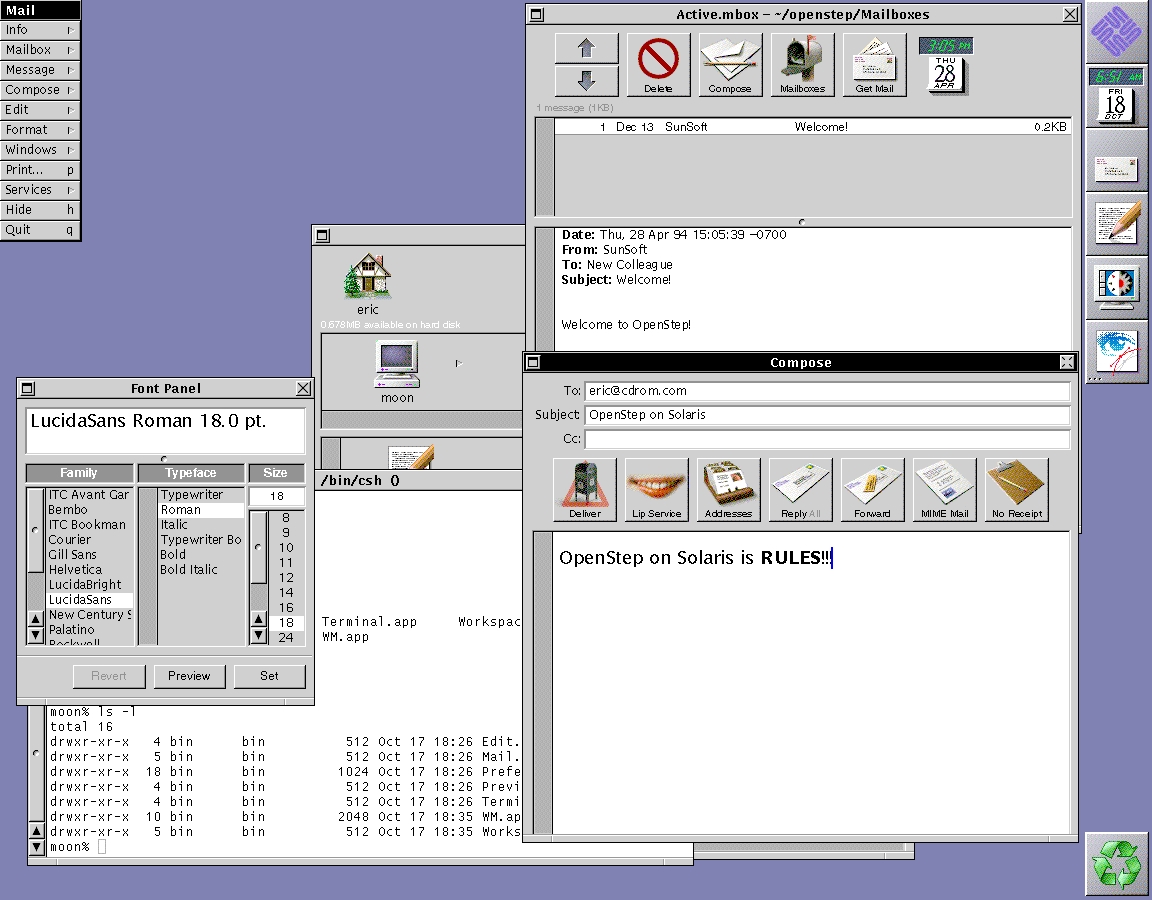Image resolution: width=1152 pixels, height=900 pixels.
Task: Click the down arrow of Size scrollbar
Action: tap(258, 637)
